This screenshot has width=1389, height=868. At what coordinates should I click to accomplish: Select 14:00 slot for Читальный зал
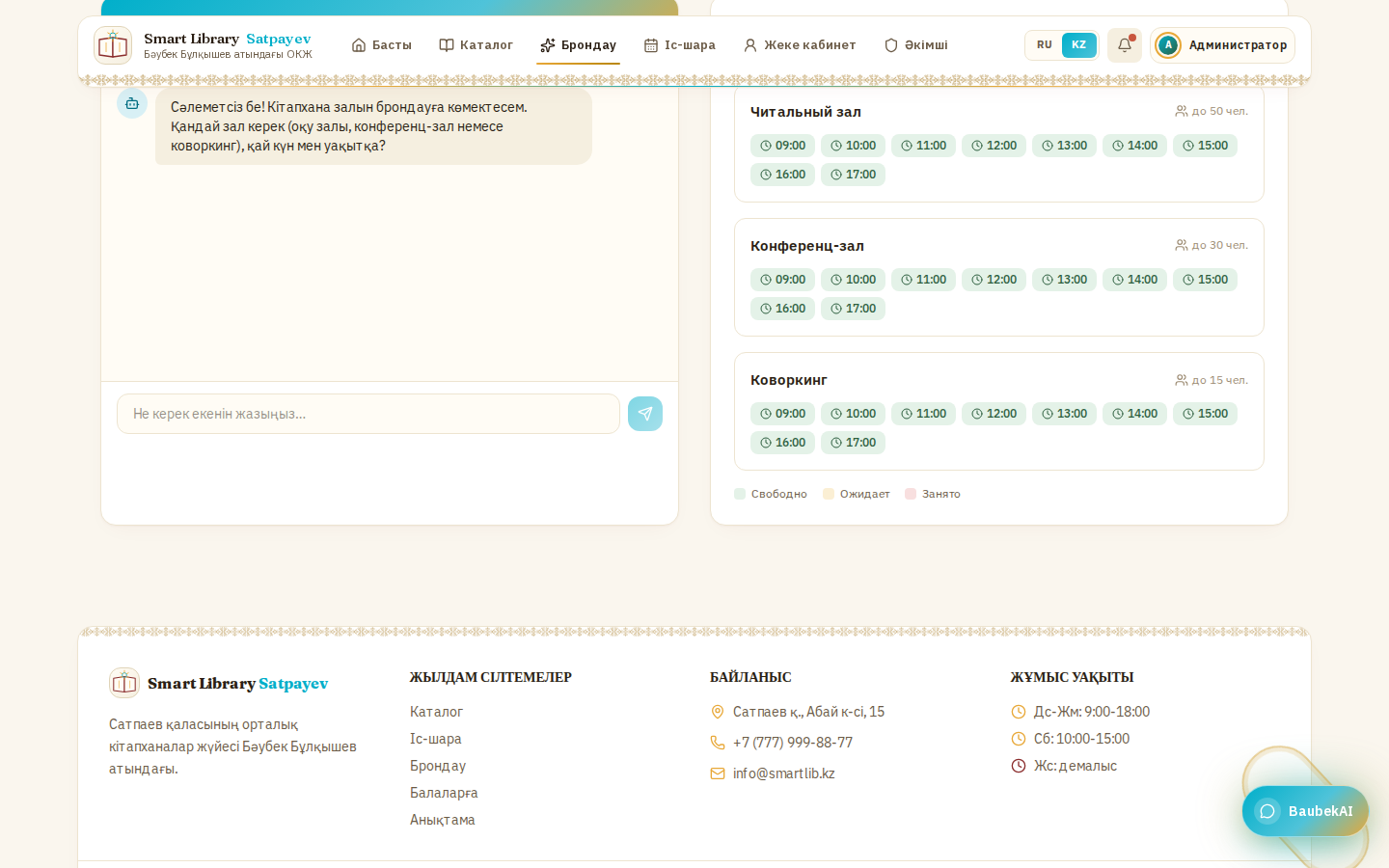(1135, 146)
